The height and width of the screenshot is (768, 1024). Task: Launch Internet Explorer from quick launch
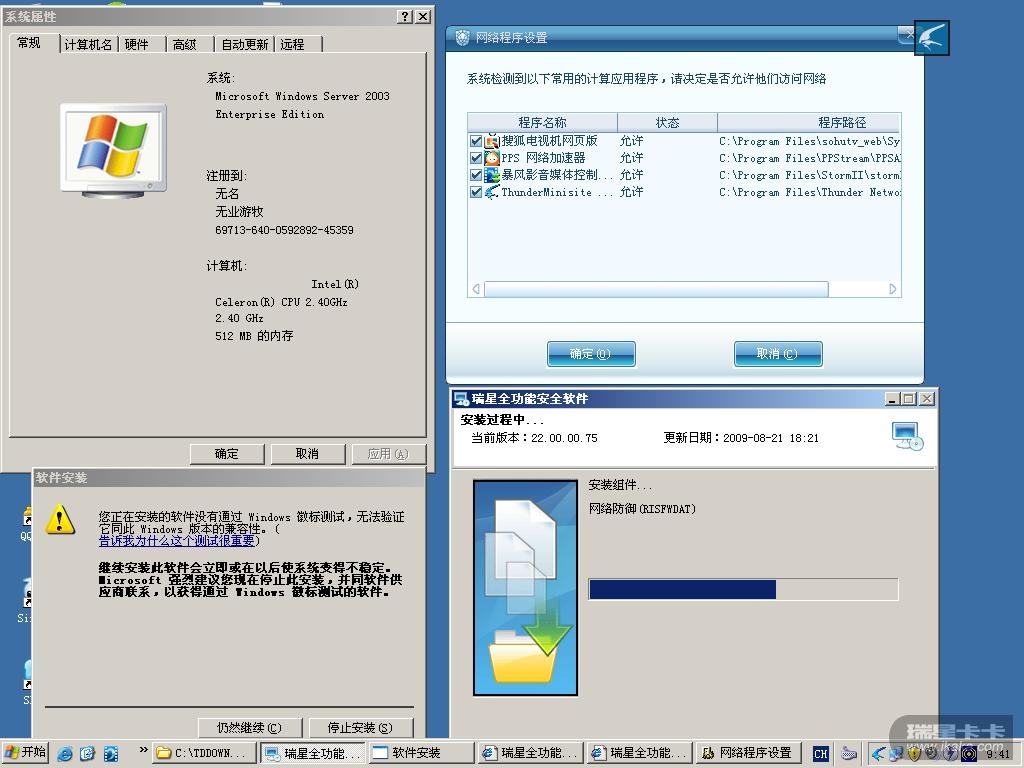(65, 753)
